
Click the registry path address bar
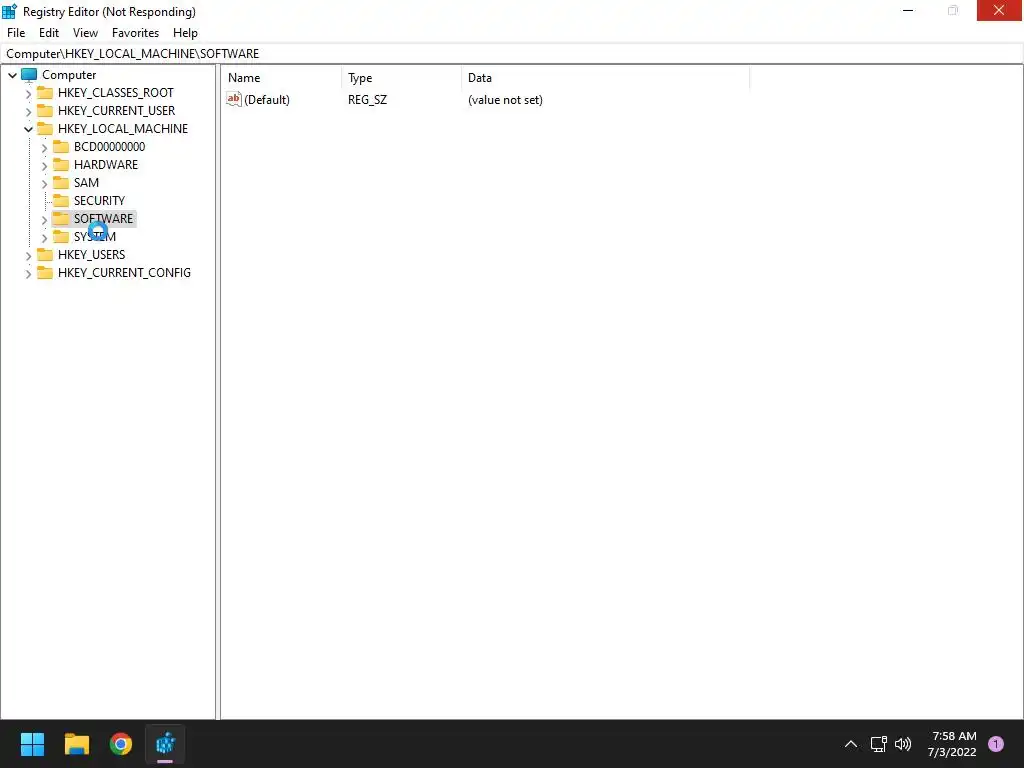pos(512,54)
